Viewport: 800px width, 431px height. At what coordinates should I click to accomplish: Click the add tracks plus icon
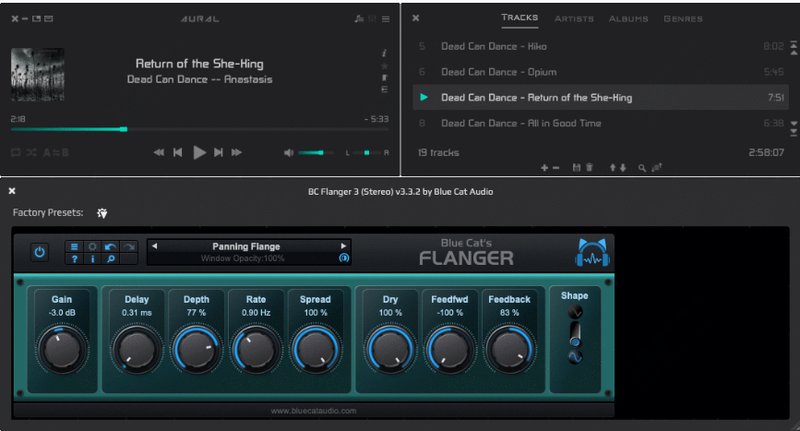tap(544, 168)
